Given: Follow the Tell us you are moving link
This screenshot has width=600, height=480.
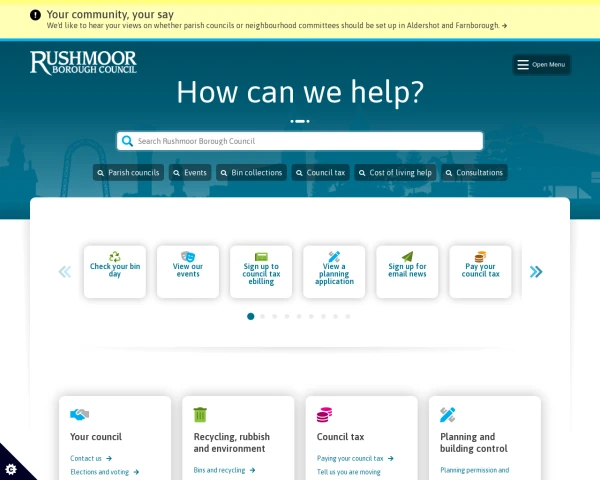Looking at the screenshot, I should tap(349, 472).
